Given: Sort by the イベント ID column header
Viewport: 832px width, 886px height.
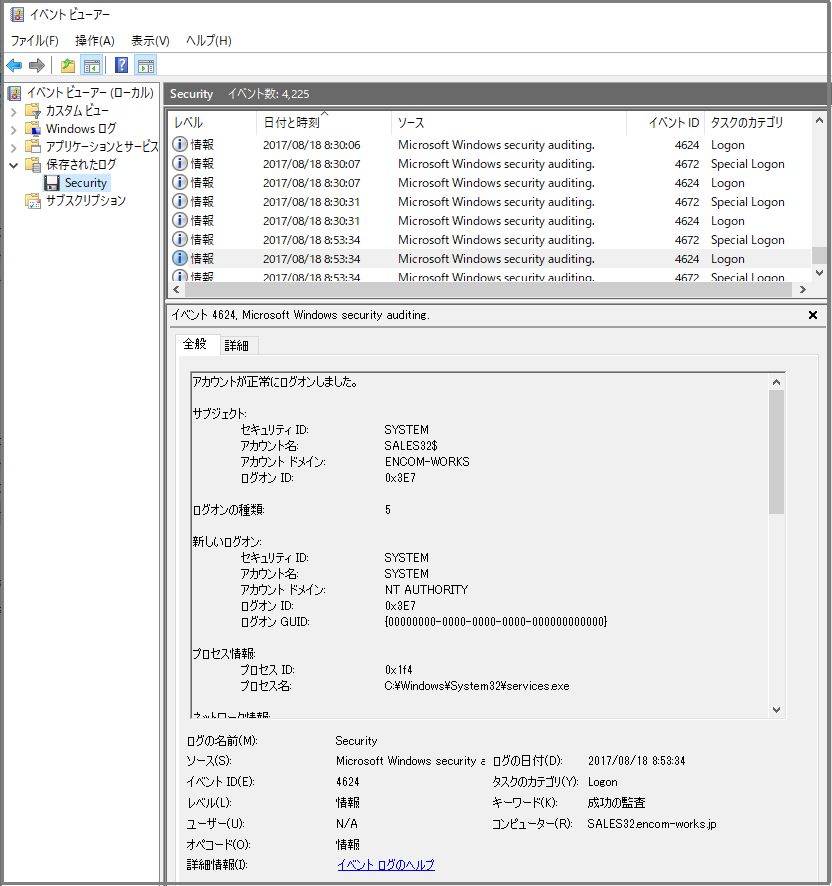Looking at the screenshot, I should 666,123.
